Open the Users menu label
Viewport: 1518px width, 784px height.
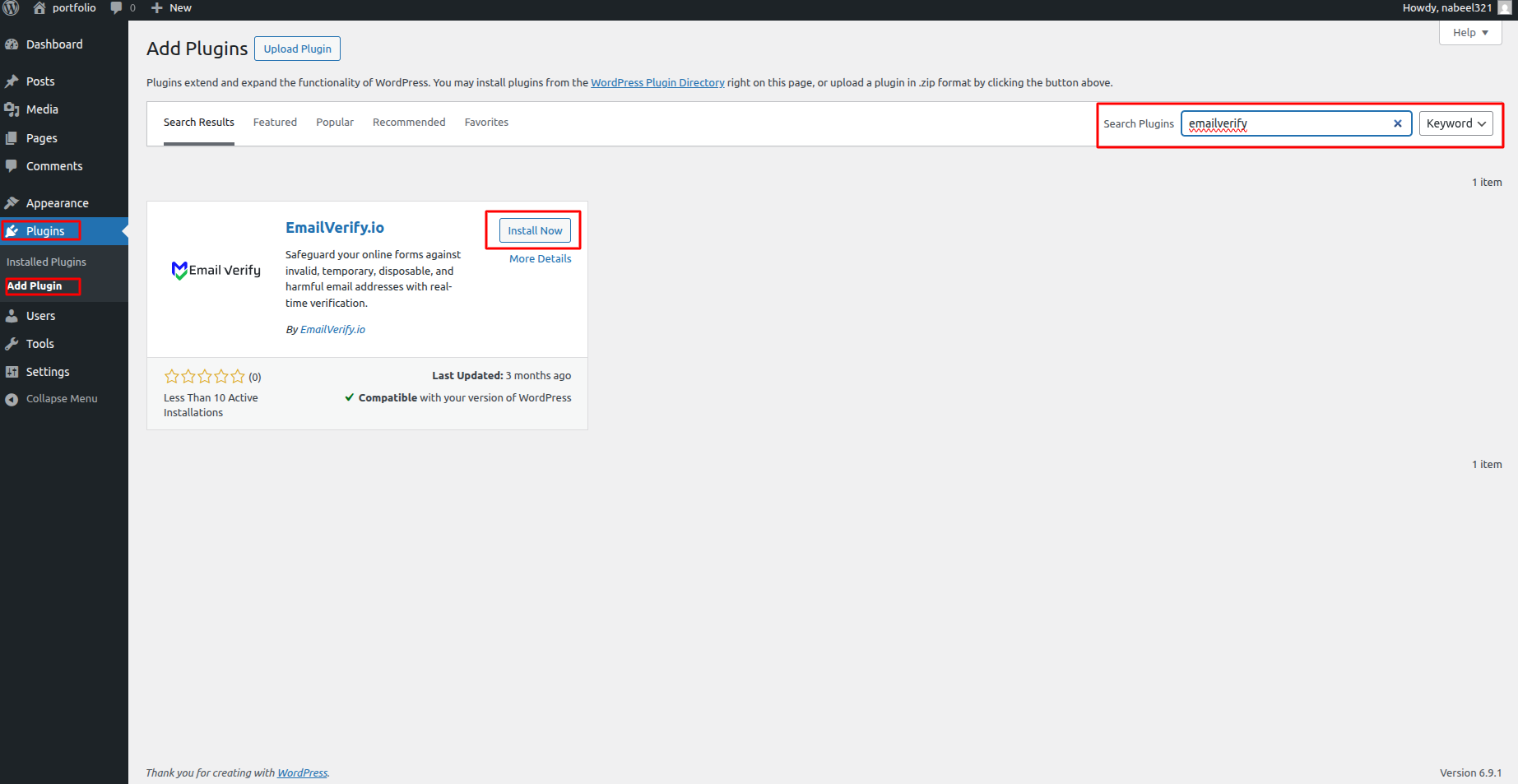41,316
